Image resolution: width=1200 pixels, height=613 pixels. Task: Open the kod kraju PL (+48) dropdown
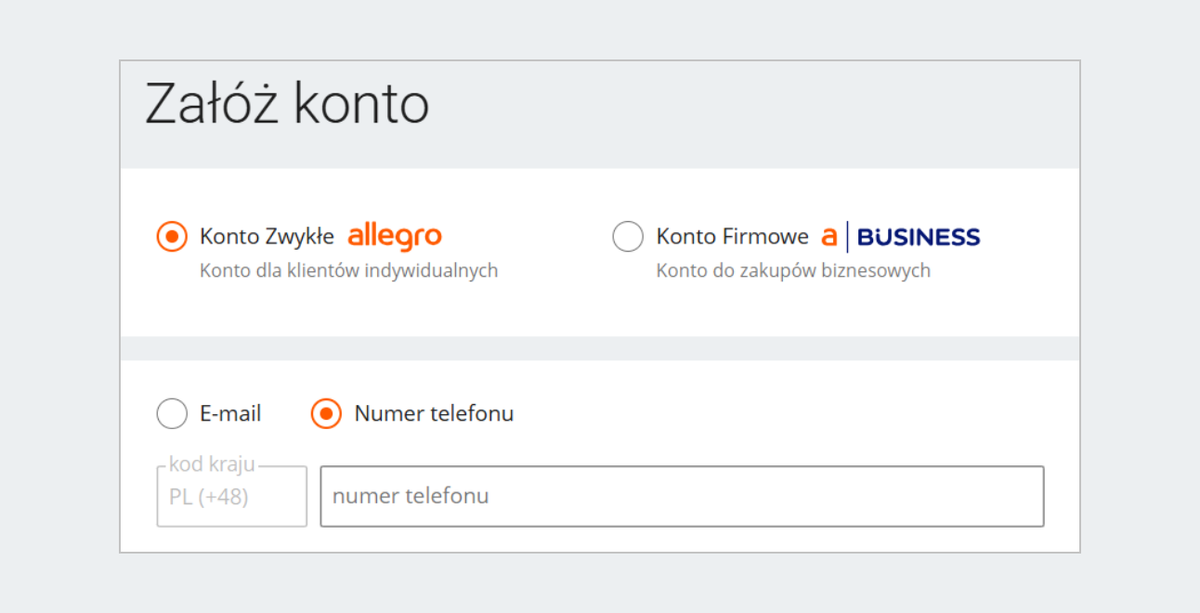tap(232, 496)
